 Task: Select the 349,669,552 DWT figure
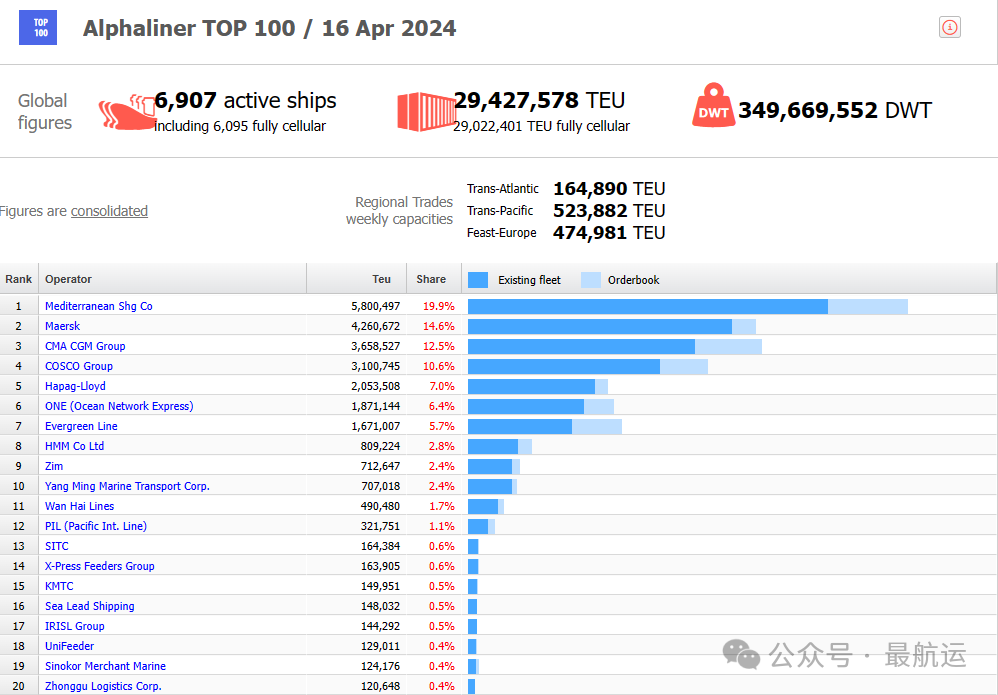(834, 111)
